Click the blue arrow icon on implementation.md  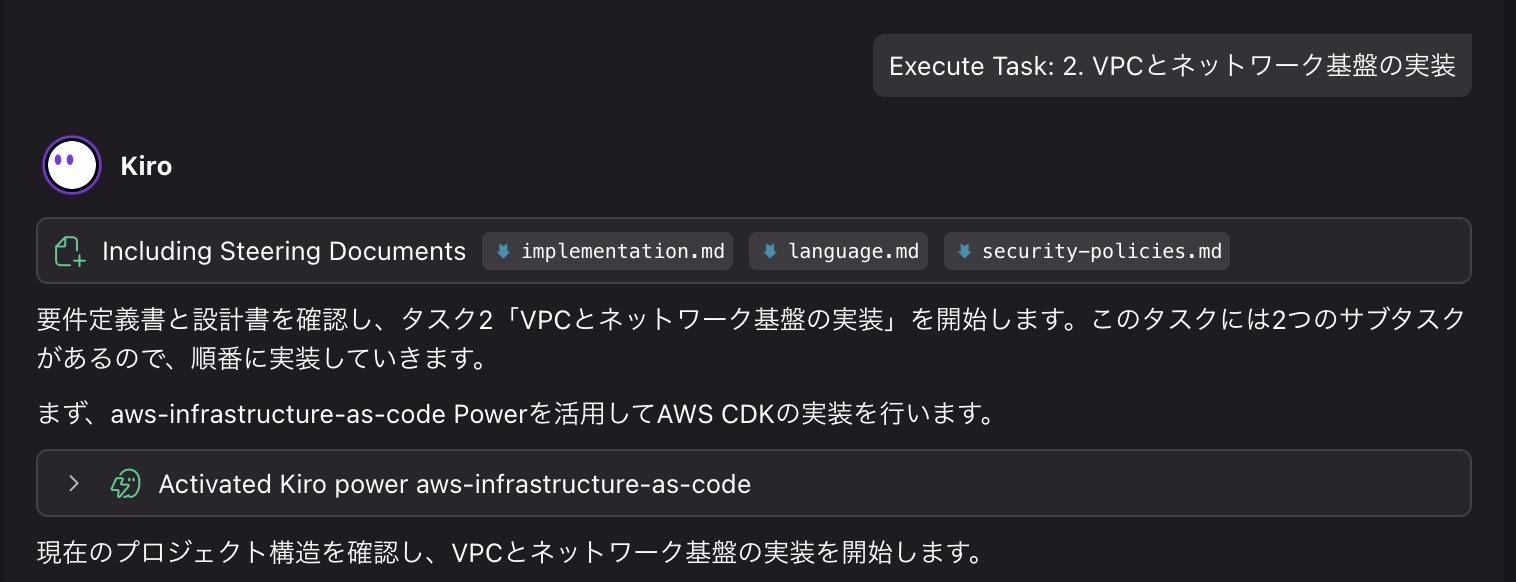click(x=502, y=251)
